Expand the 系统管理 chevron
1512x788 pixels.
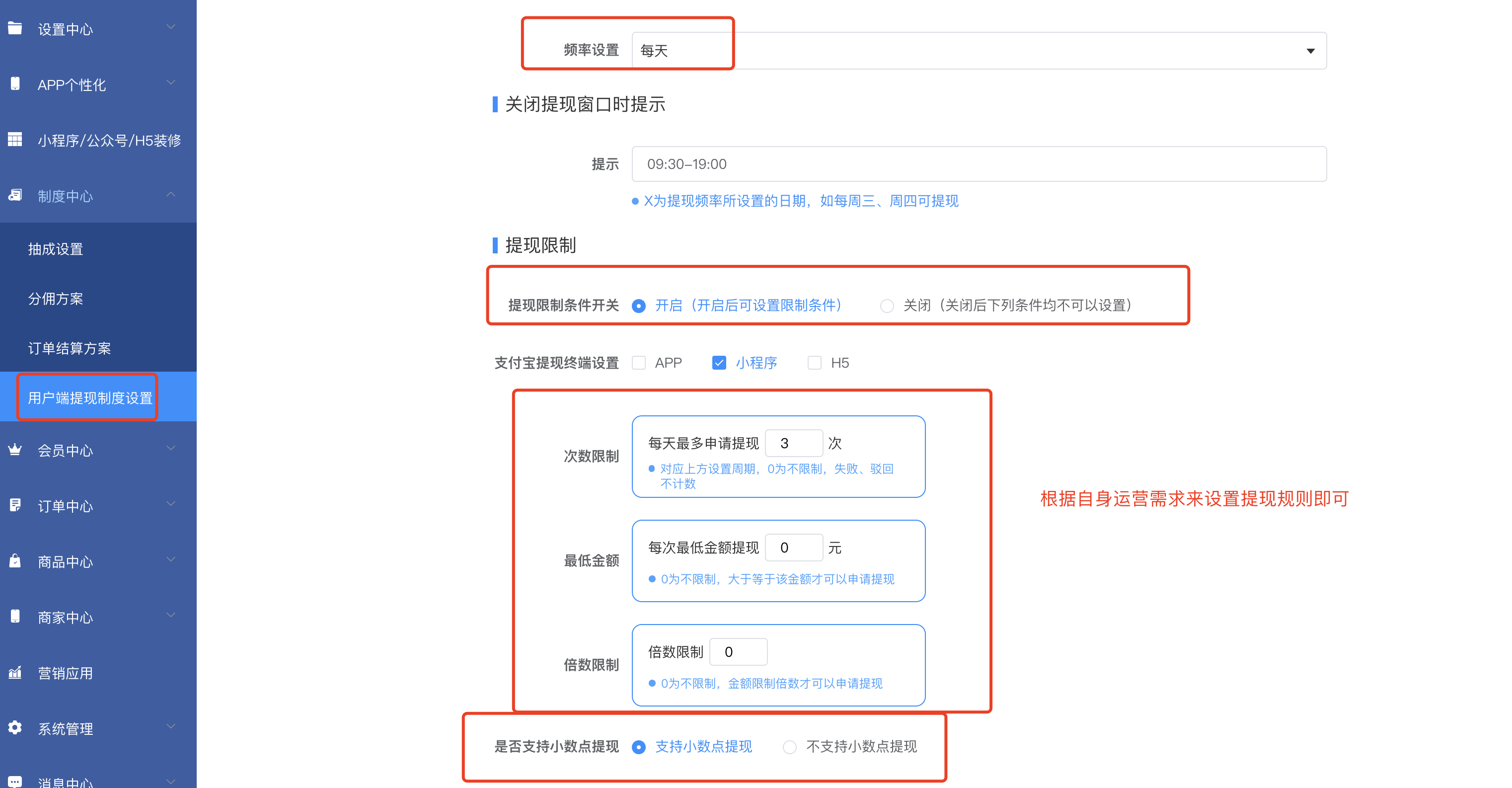tap(171, 727)
